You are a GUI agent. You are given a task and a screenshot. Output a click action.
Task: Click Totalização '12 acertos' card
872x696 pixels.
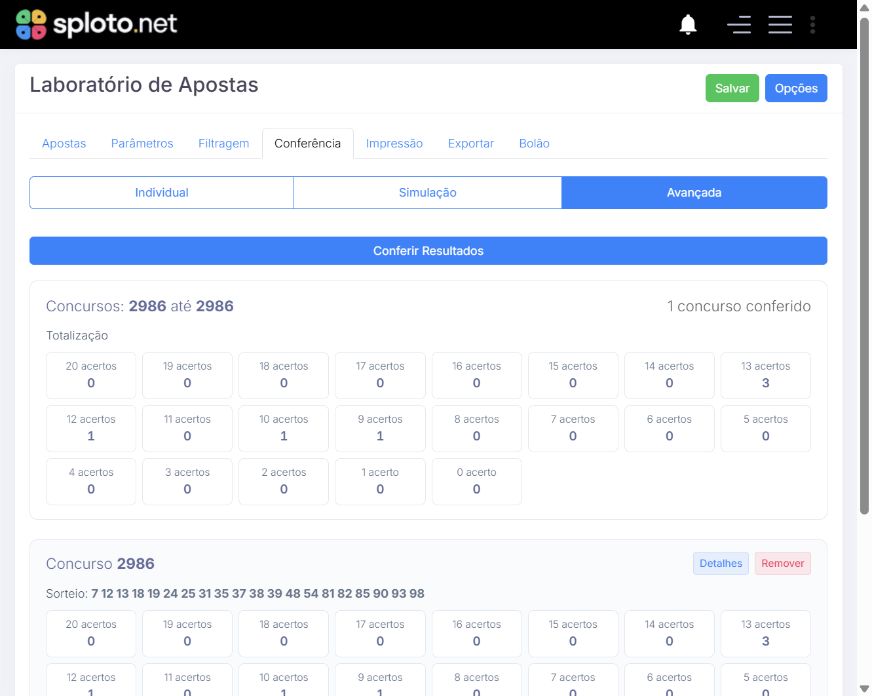tap(91, 429)
